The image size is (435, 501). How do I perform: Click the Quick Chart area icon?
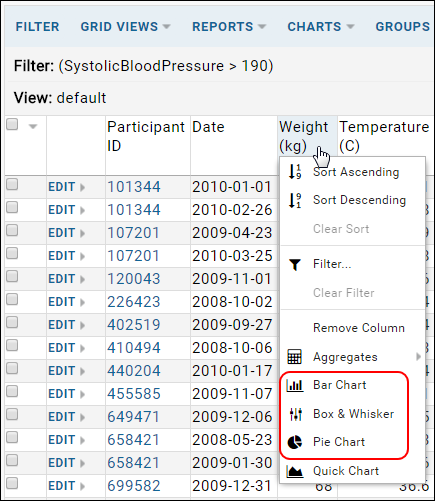295,472
